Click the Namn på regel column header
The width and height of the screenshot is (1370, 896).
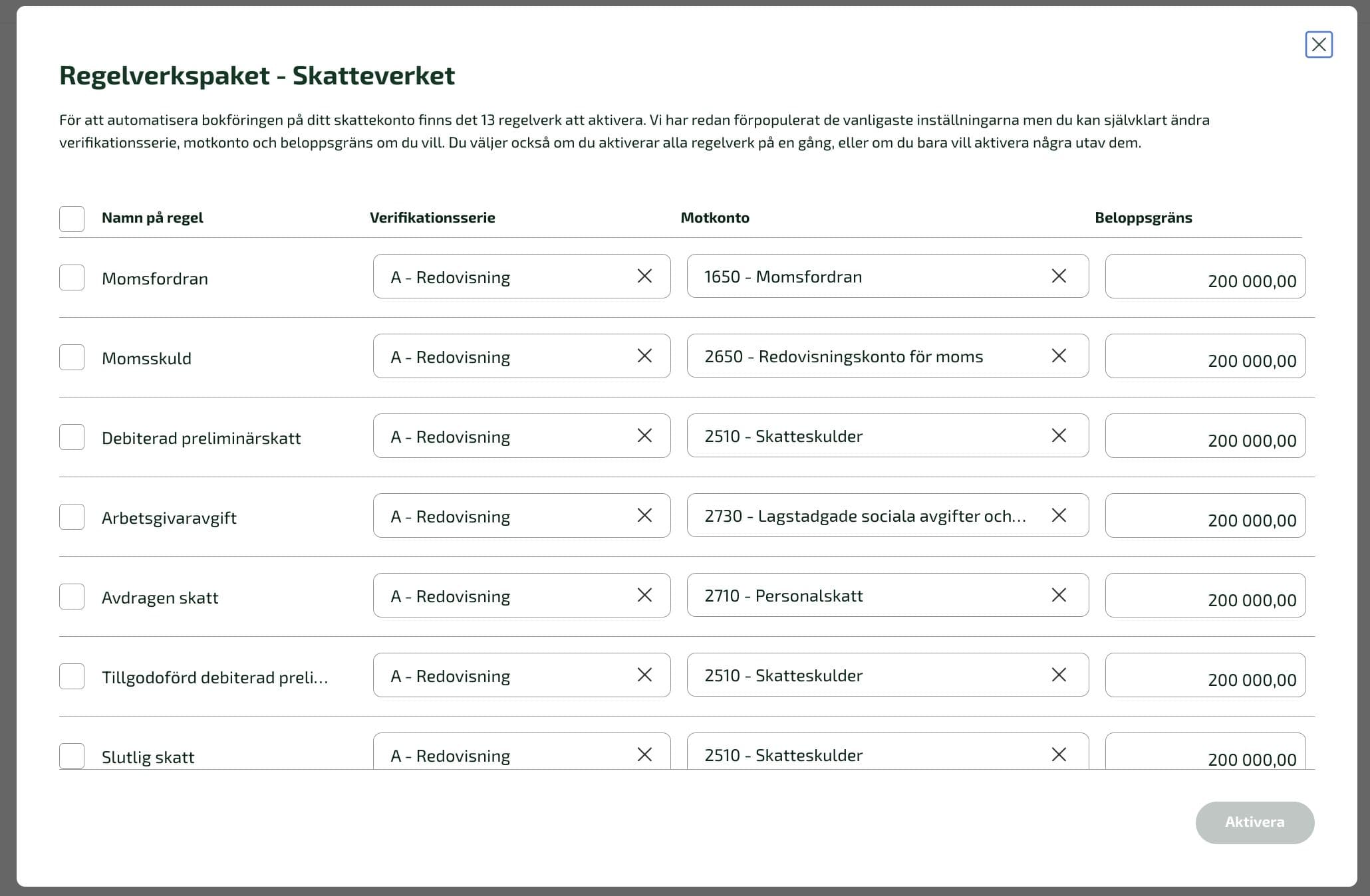[x=152, y=218]
